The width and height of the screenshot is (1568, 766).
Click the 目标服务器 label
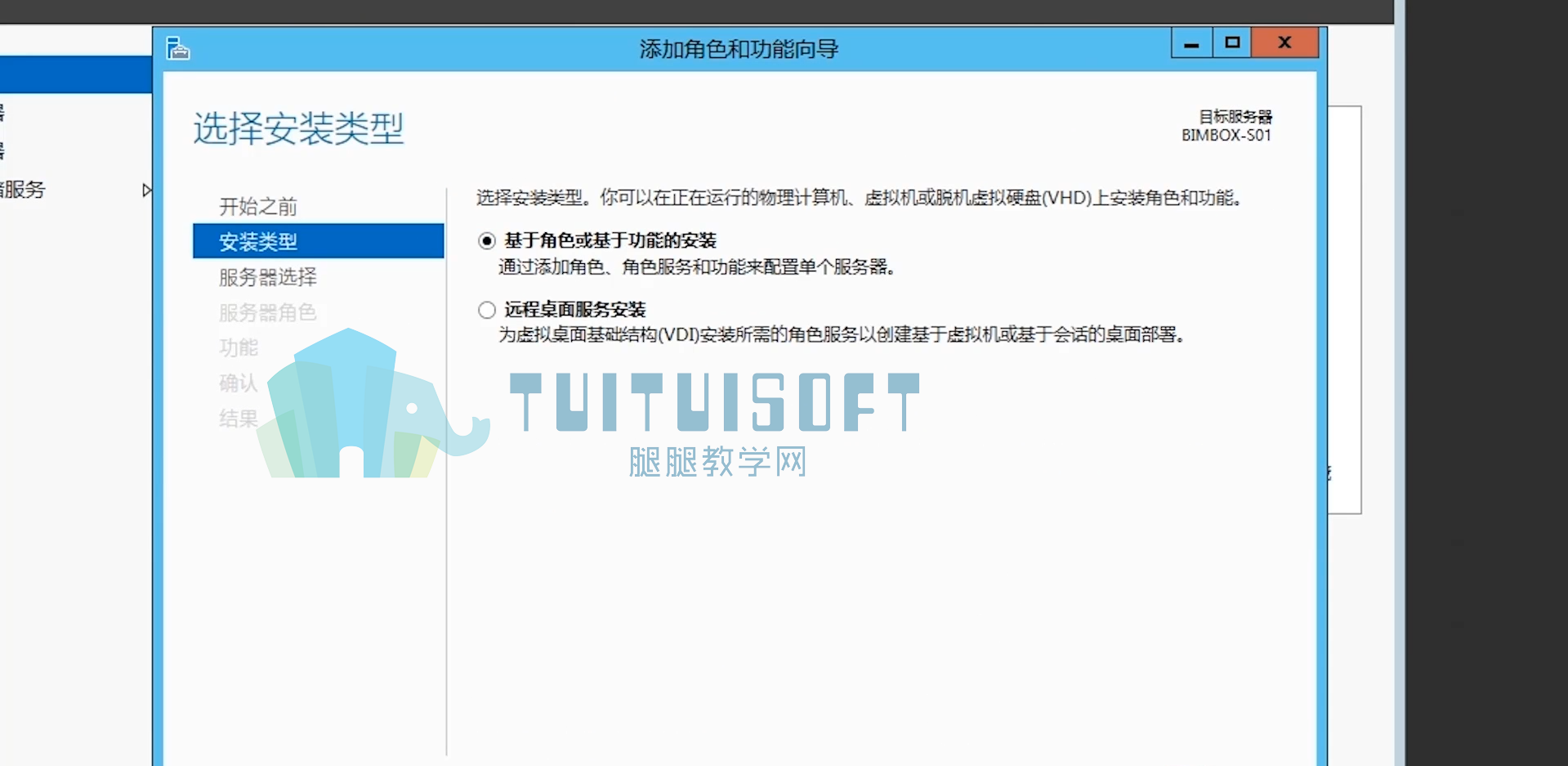pyautogui.click(x=1235, y=117)
